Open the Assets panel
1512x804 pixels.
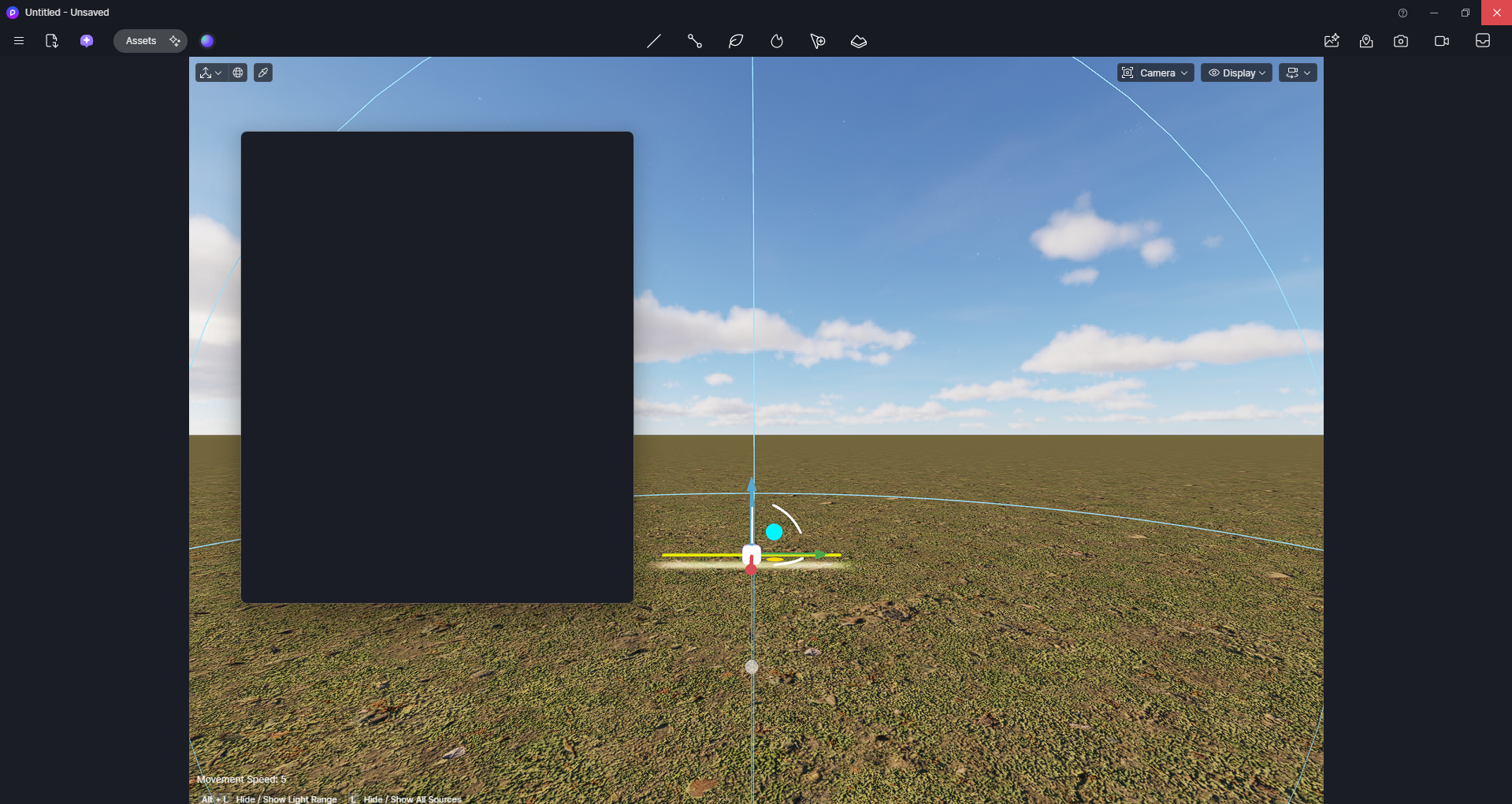142,41
